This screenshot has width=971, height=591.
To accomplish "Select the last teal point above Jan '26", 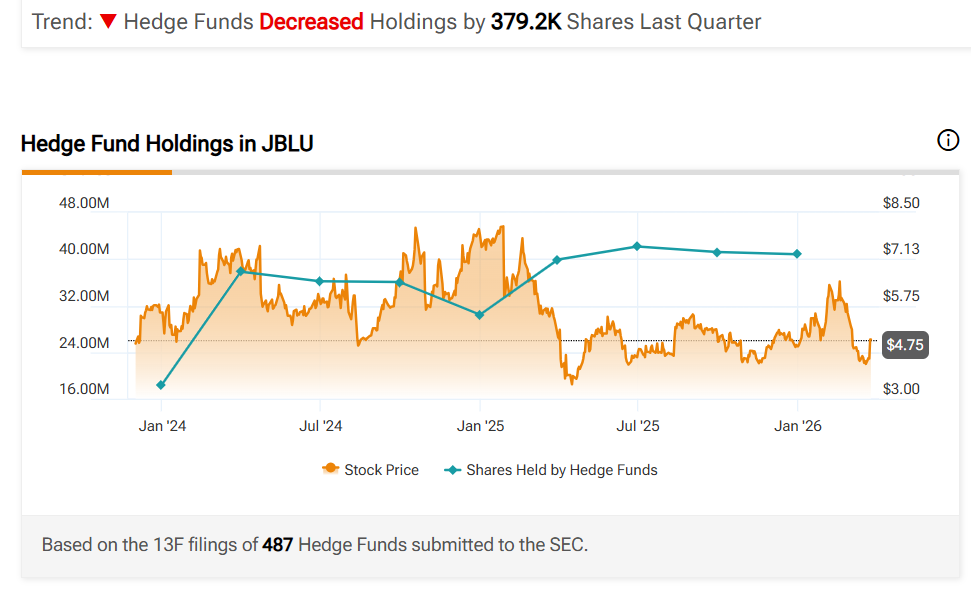I will pyautogui.click(x=797, y=254).
